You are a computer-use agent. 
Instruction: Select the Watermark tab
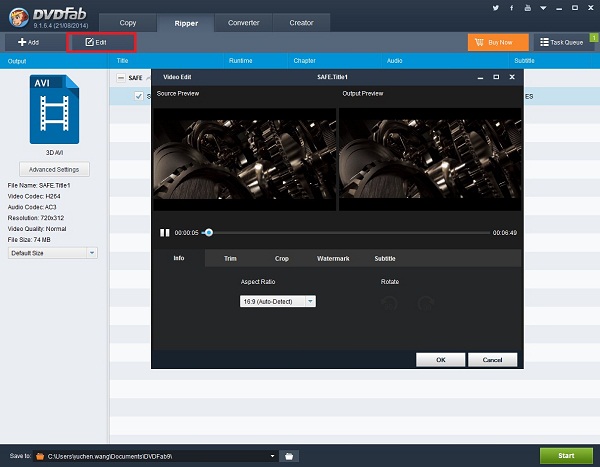(333, 259)
